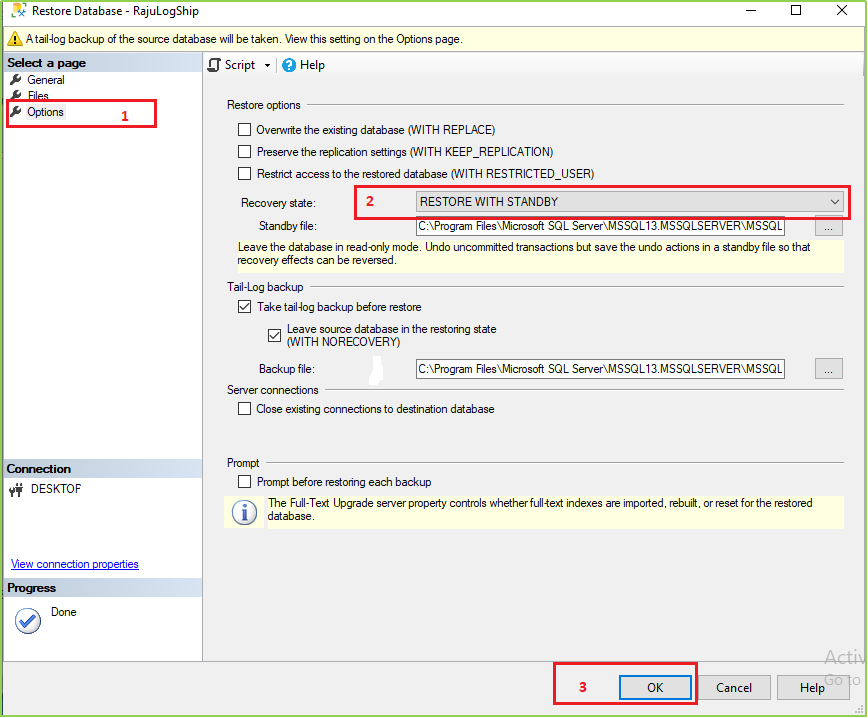Viewport: 868px width, 718px height.
Task: Click the Standby file path field
Action: click(600, 226)
